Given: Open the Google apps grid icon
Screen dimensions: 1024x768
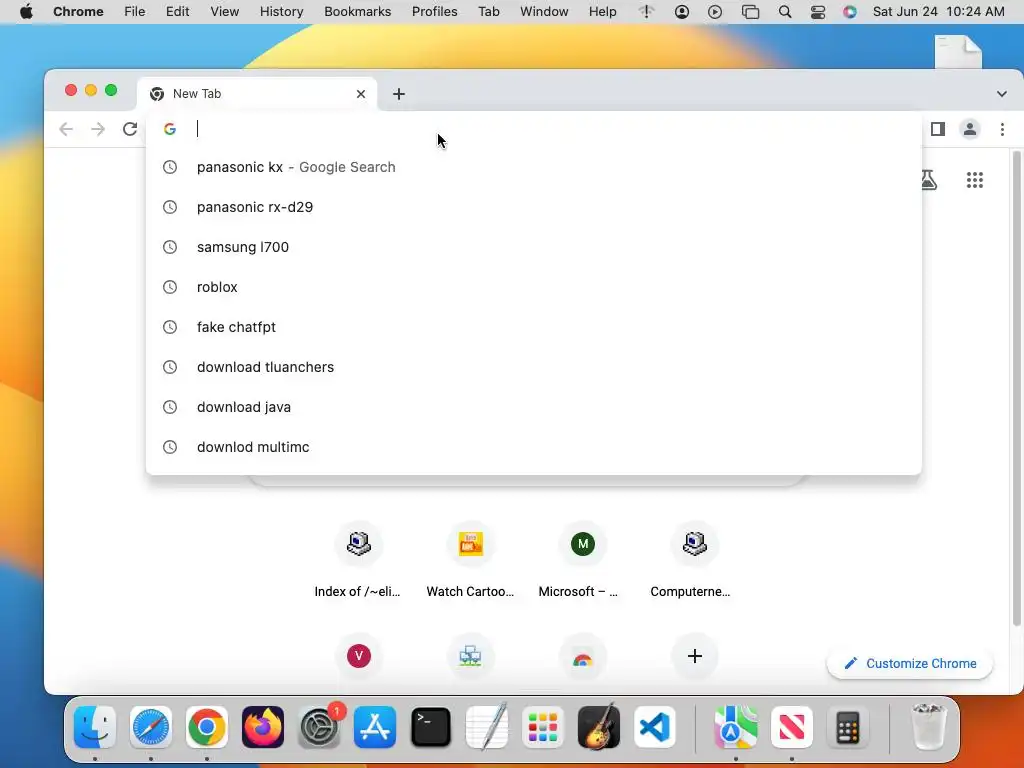Looking at the screenshot, I should [x=974, y=180].
